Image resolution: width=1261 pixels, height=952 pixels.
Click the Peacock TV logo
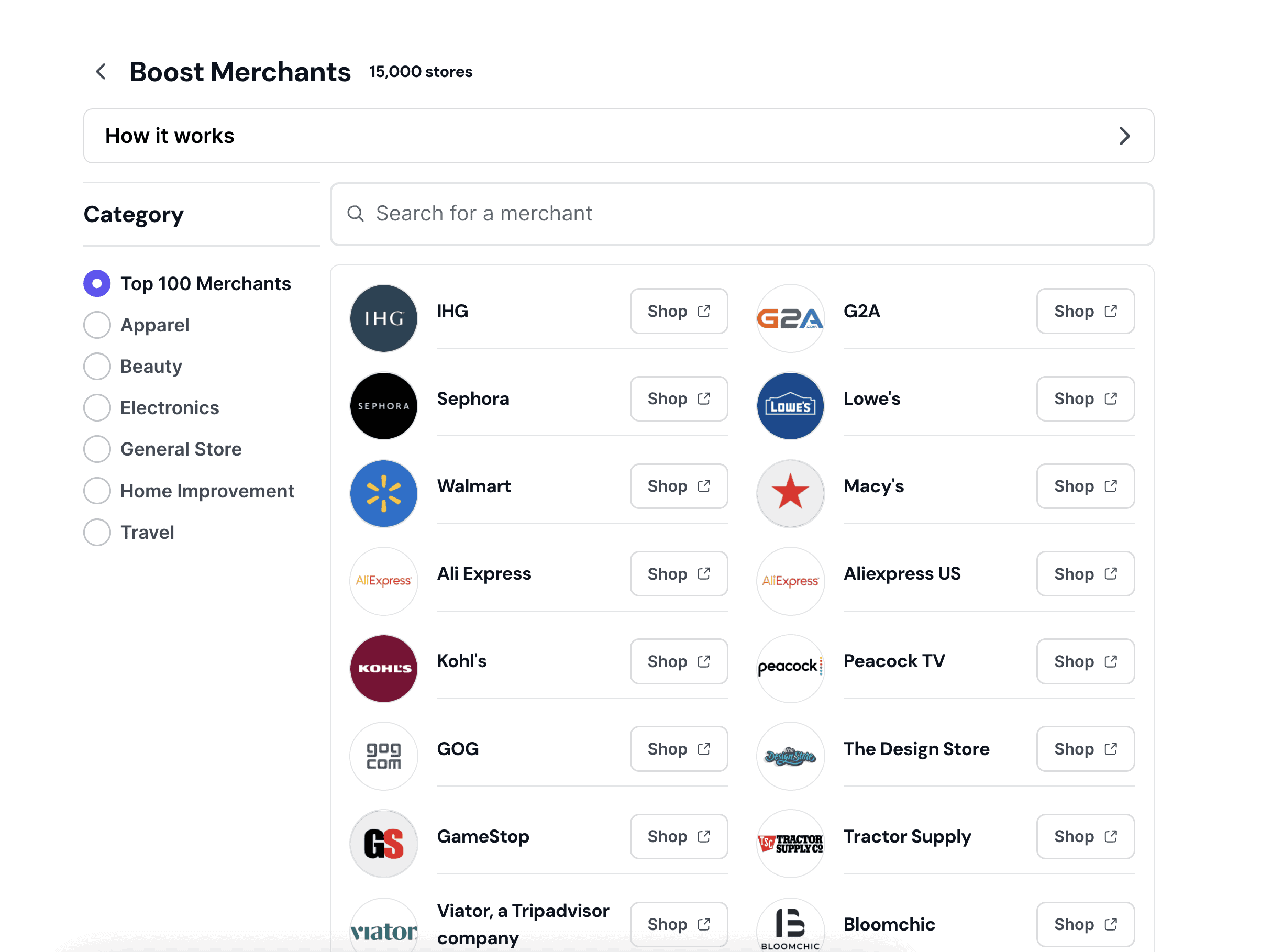coord(790,668)
